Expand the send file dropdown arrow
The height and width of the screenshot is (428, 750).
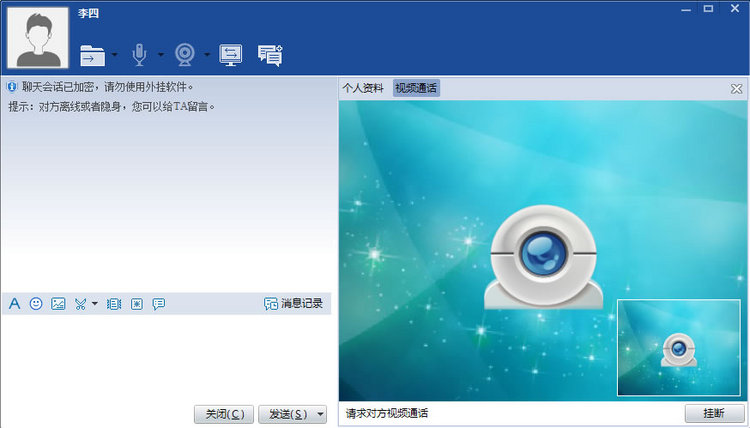pyautogui.click(x=114, y=55)
